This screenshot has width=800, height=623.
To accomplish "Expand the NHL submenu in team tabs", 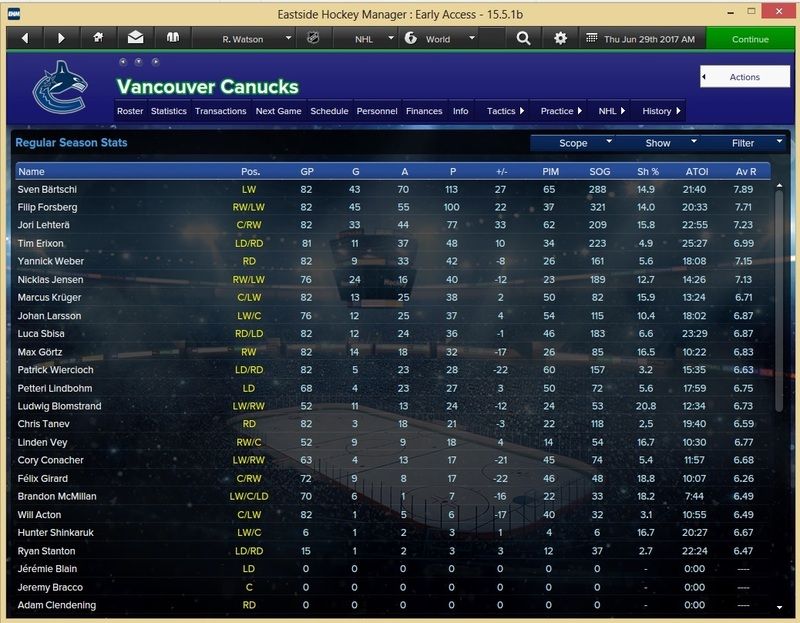I will point(611,111).
